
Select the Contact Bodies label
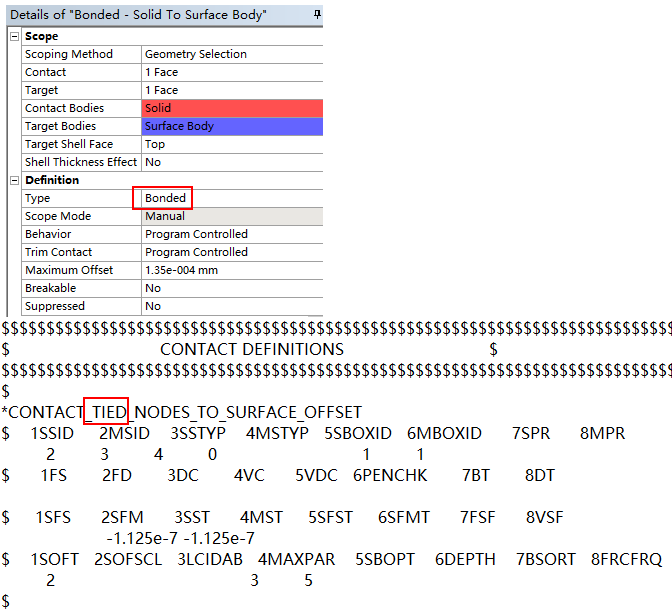tap(64, 108)
